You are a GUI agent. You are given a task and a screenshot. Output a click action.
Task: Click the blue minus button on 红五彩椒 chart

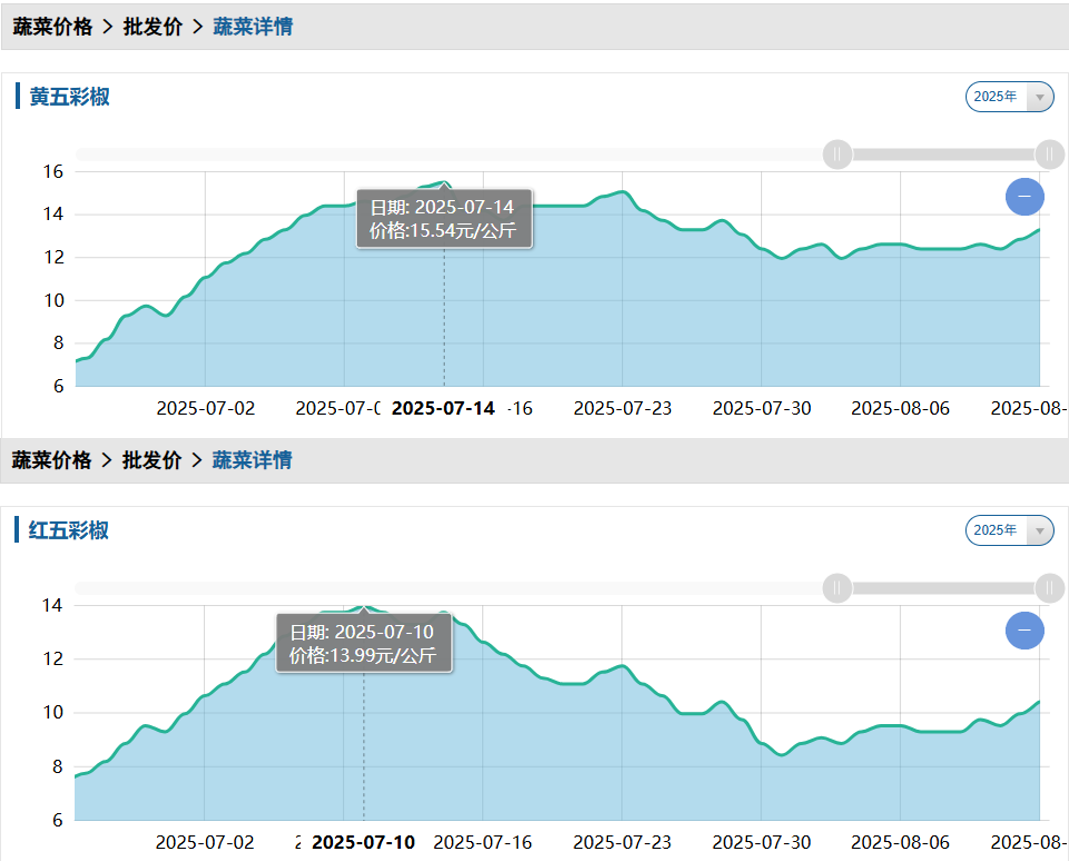click(x=1024, y=631)
